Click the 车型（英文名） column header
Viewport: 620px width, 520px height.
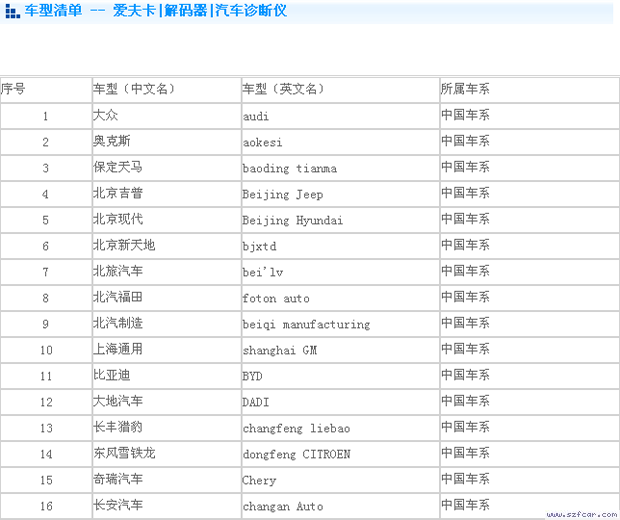pyautogui.click(x=284, y=89)
